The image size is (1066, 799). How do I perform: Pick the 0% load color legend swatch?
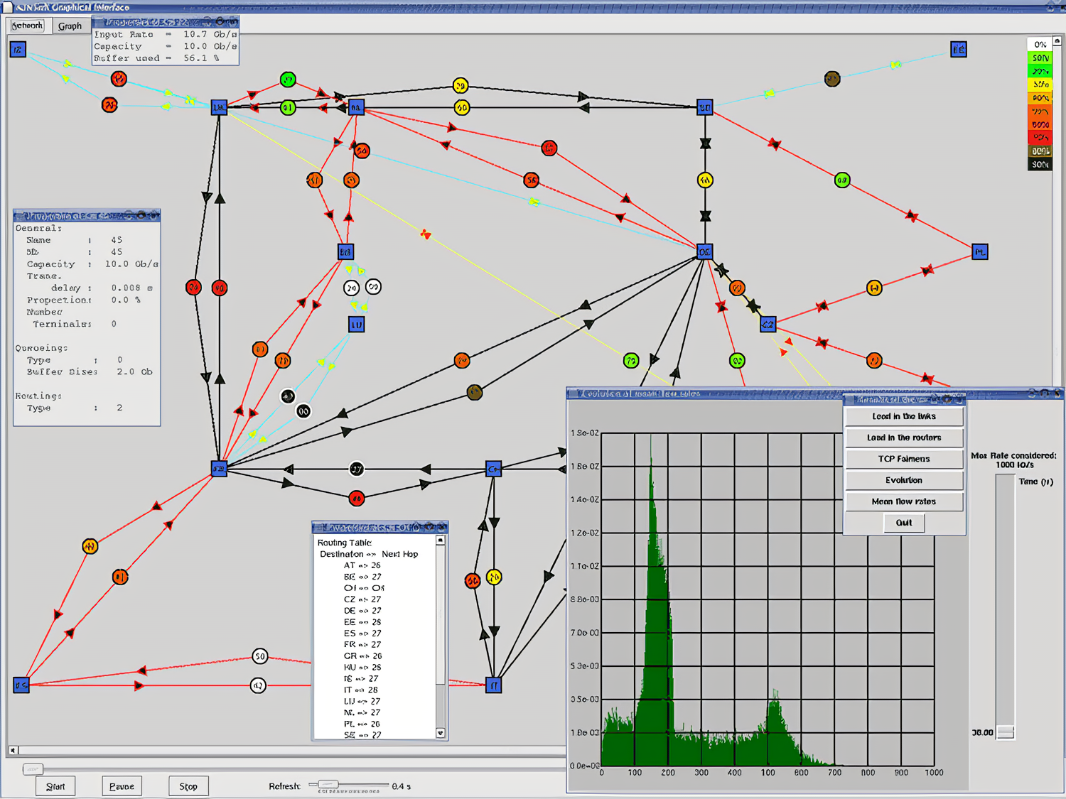pos(1040,45)
